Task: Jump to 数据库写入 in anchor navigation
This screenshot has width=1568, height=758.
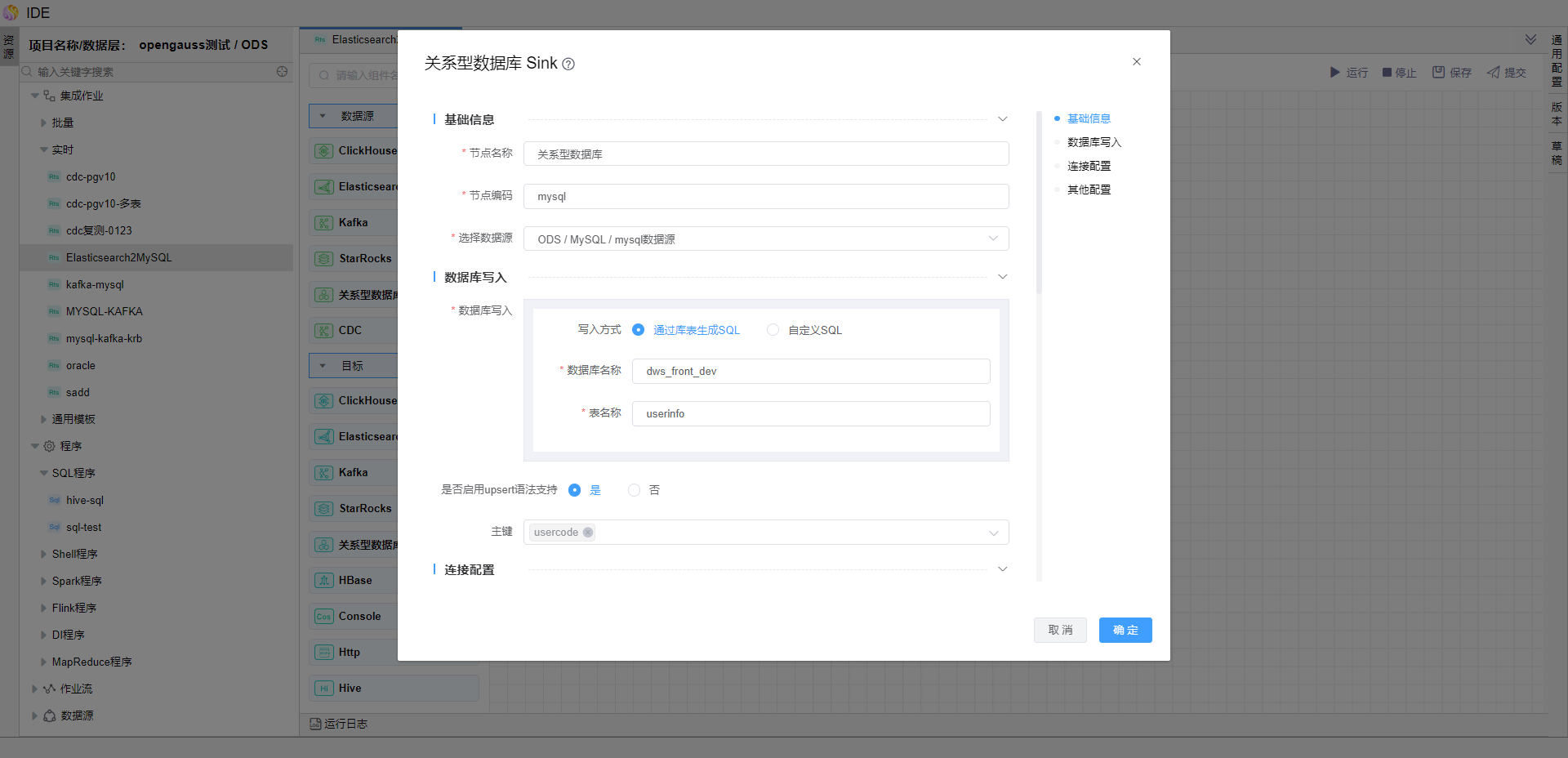Action: click(x=1094, y=142)
